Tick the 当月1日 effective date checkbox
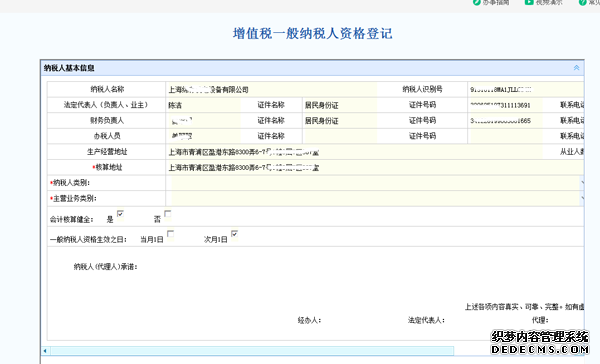The height and width of the screenshot is (364, 600). [x=171, y=233]
